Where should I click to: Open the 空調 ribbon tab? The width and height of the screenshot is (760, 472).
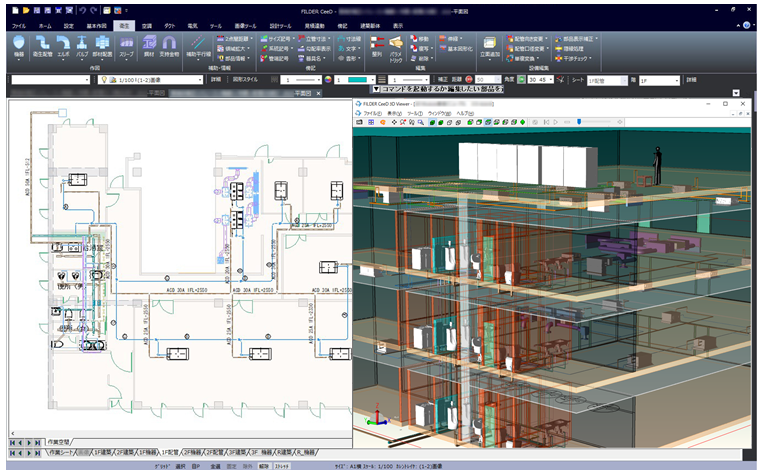[147, 23]
